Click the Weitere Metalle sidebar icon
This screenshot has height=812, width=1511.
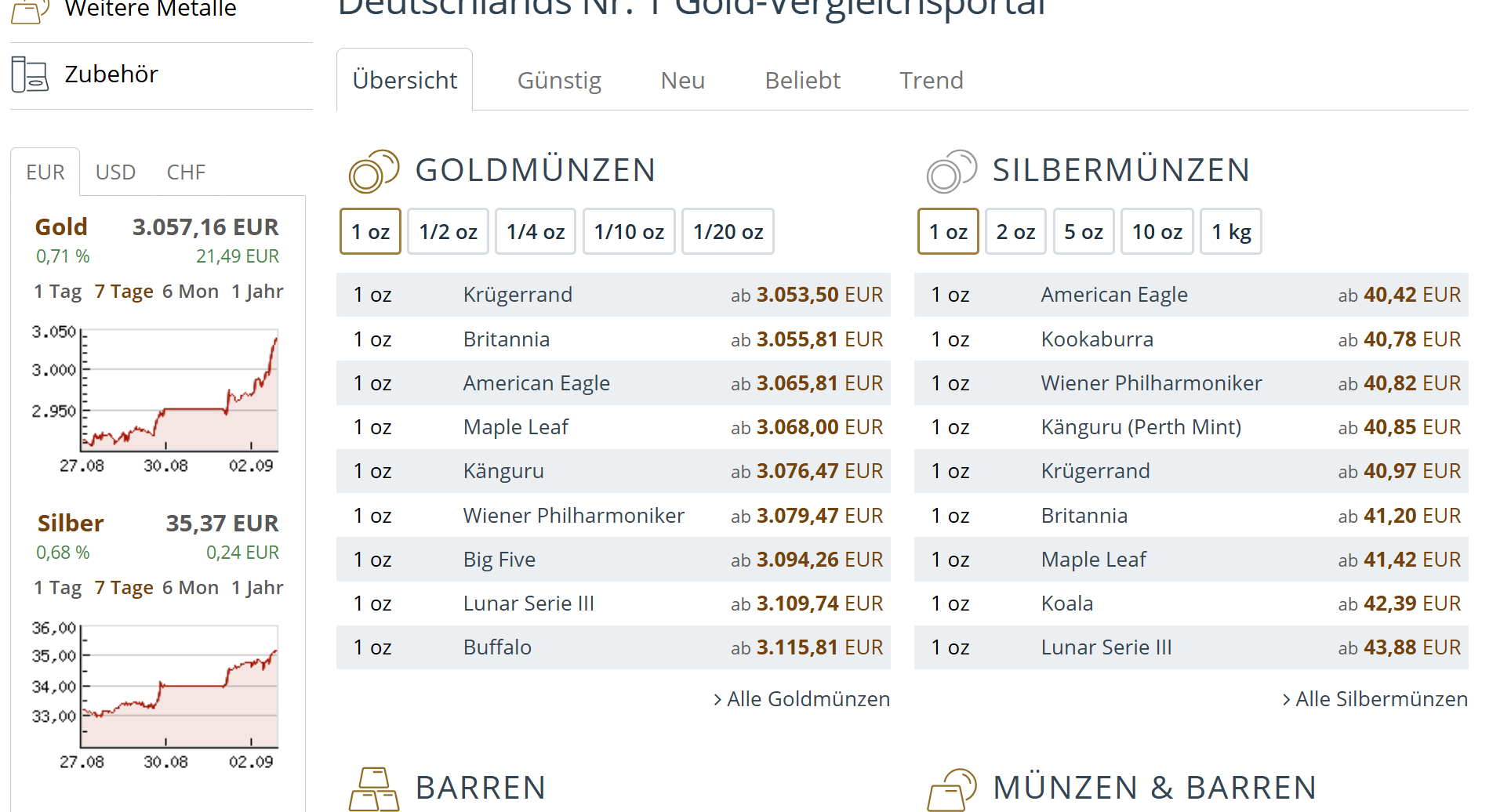pyautogui.click(x=30, y=9)
